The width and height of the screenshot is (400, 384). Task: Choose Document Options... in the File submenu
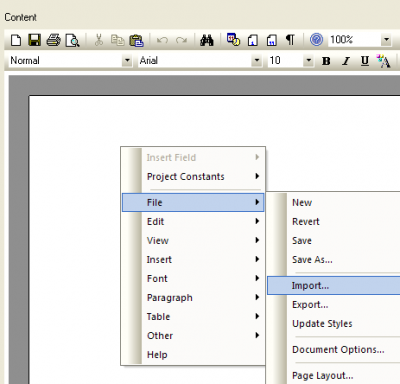(x=333, y=349)
